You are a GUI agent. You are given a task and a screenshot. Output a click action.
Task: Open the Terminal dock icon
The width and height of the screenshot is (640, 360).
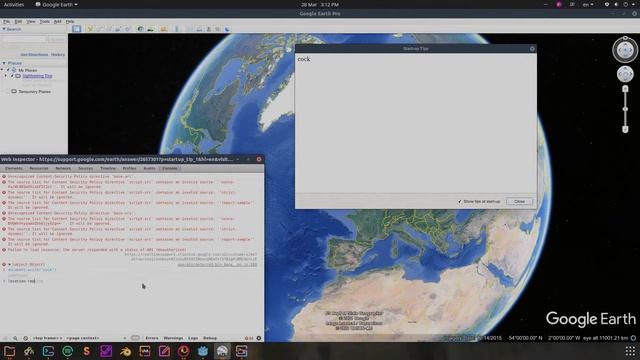tap(48, 351)
